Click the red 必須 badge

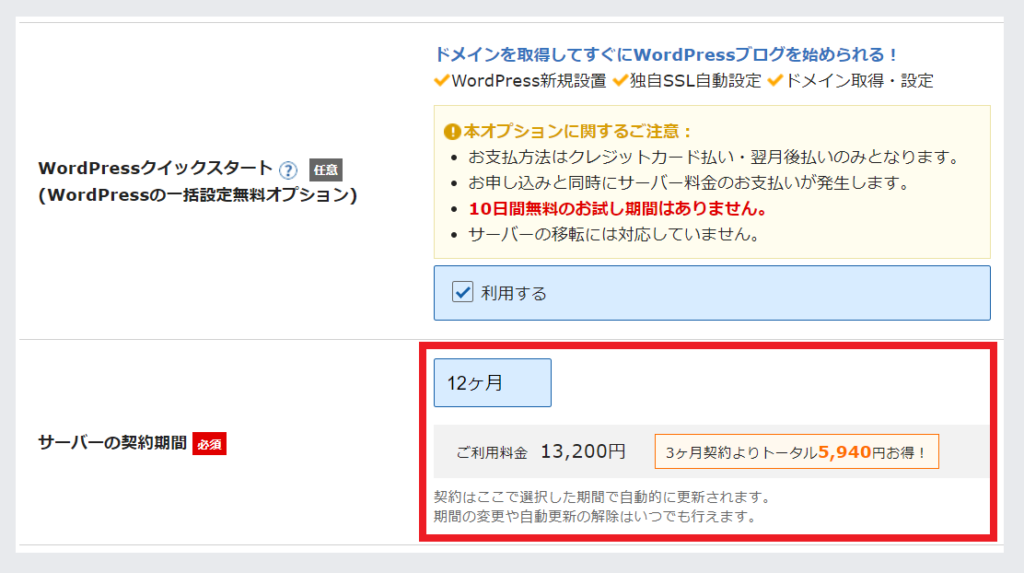pos(209,444)
